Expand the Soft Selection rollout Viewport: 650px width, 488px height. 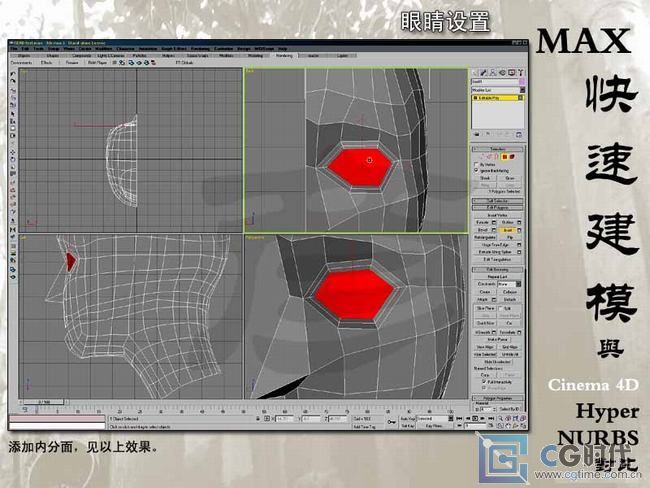point(497,201)
